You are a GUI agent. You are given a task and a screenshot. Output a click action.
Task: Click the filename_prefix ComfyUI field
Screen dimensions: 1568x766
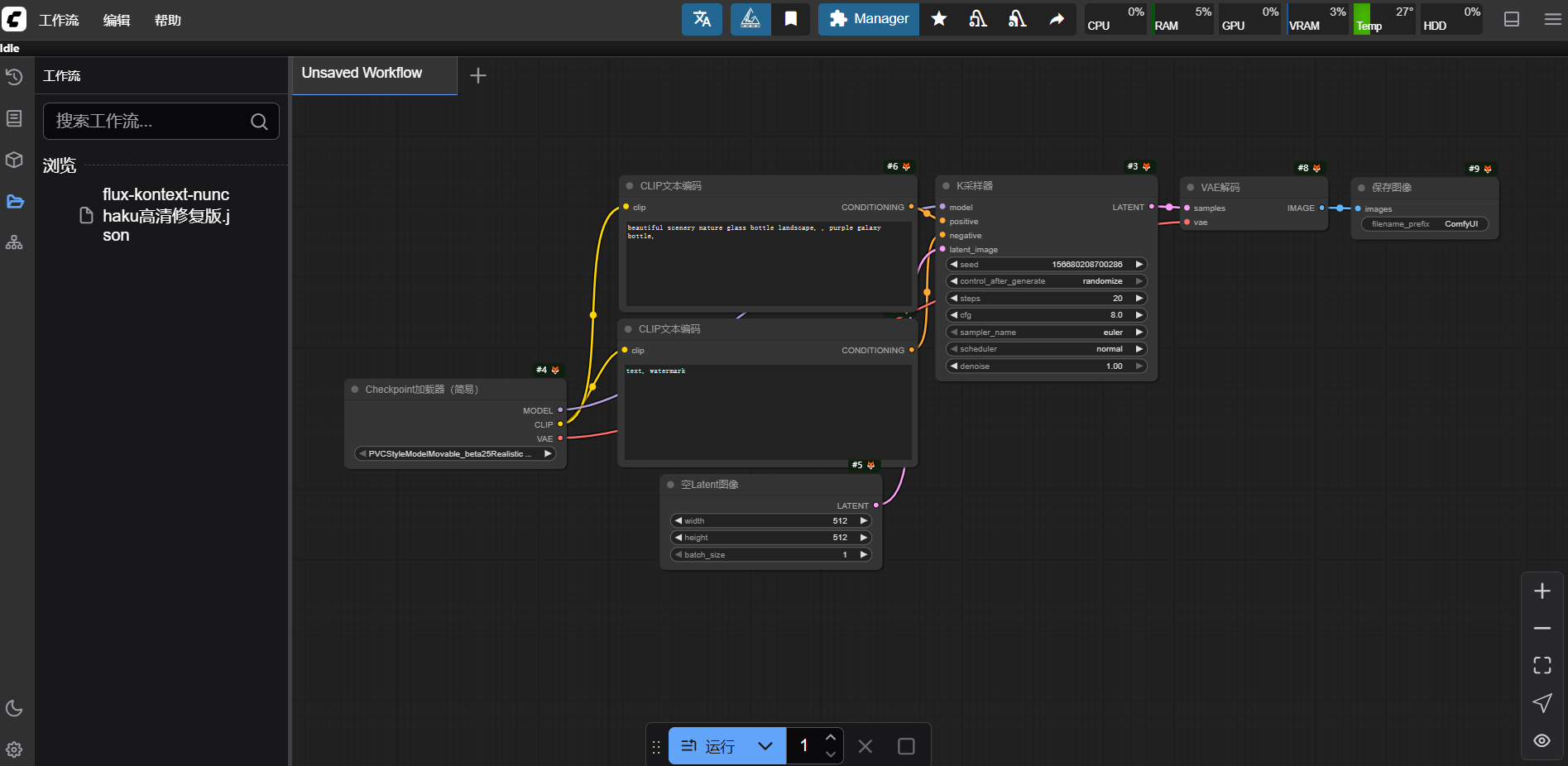[x=1424, y=224]
